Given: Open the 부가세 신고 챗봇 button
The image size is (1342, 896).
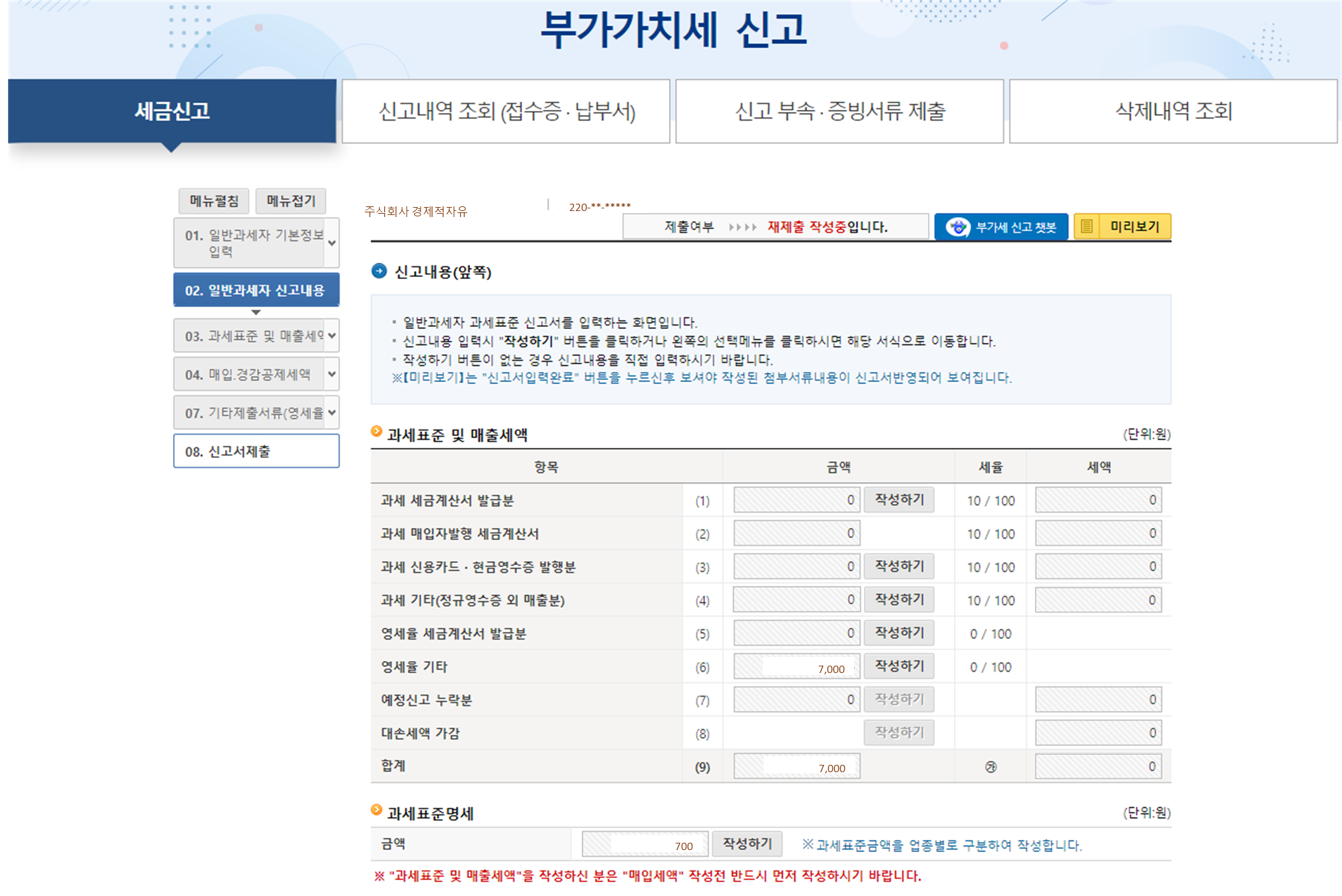Looking at the screenshot, I should pos(1014,227).
